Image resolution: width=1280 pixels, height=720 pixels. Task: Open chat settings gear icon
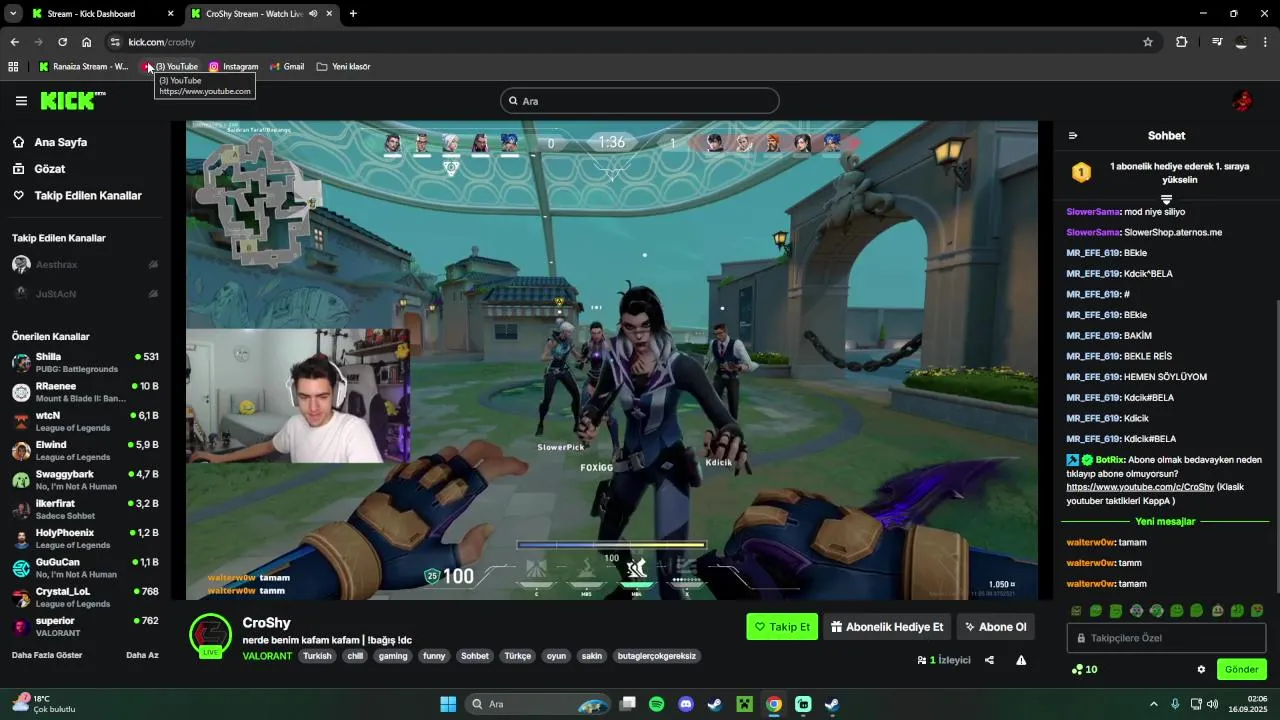click(1201, 670)
